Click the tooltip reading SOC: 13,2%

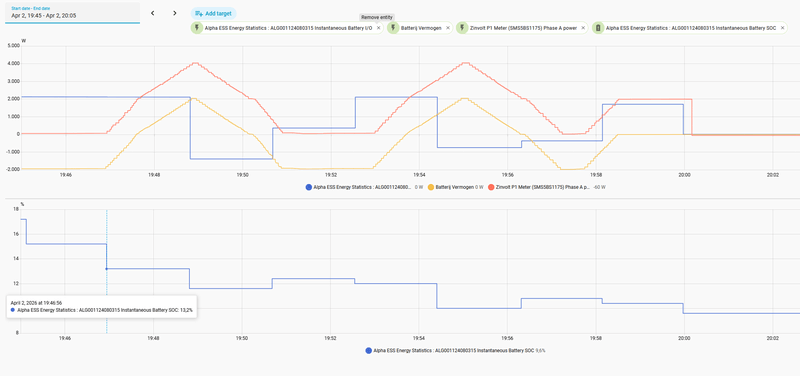(102, 306)
